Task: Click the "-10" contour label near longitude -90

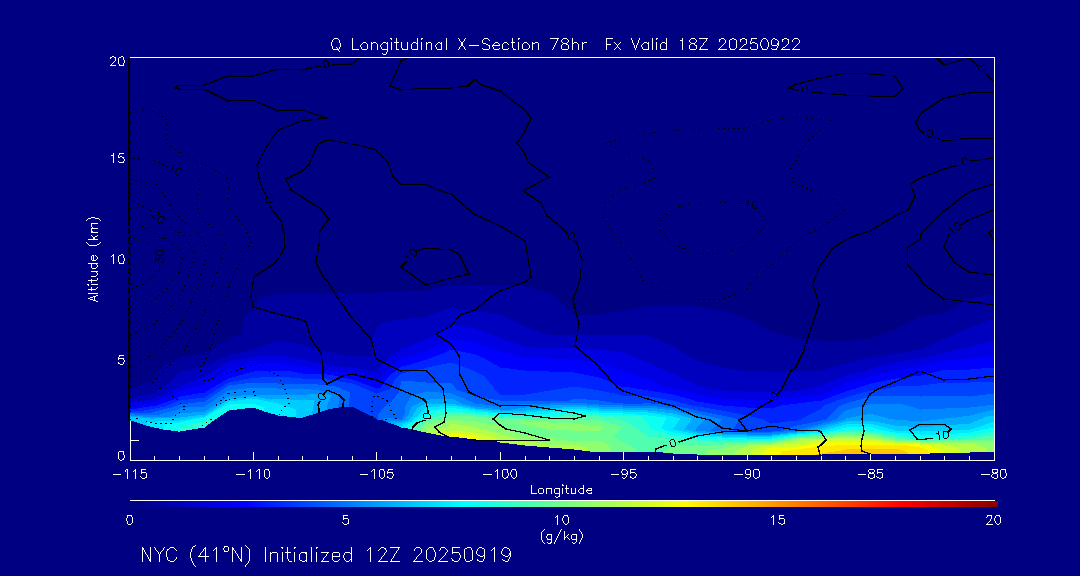Action: 748,205
